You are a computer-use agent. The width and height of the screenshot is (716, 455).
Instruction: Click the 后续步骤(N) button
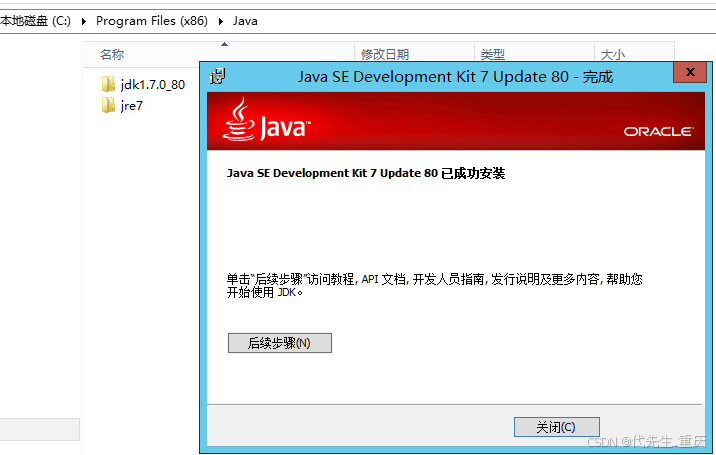coord(279,343)
